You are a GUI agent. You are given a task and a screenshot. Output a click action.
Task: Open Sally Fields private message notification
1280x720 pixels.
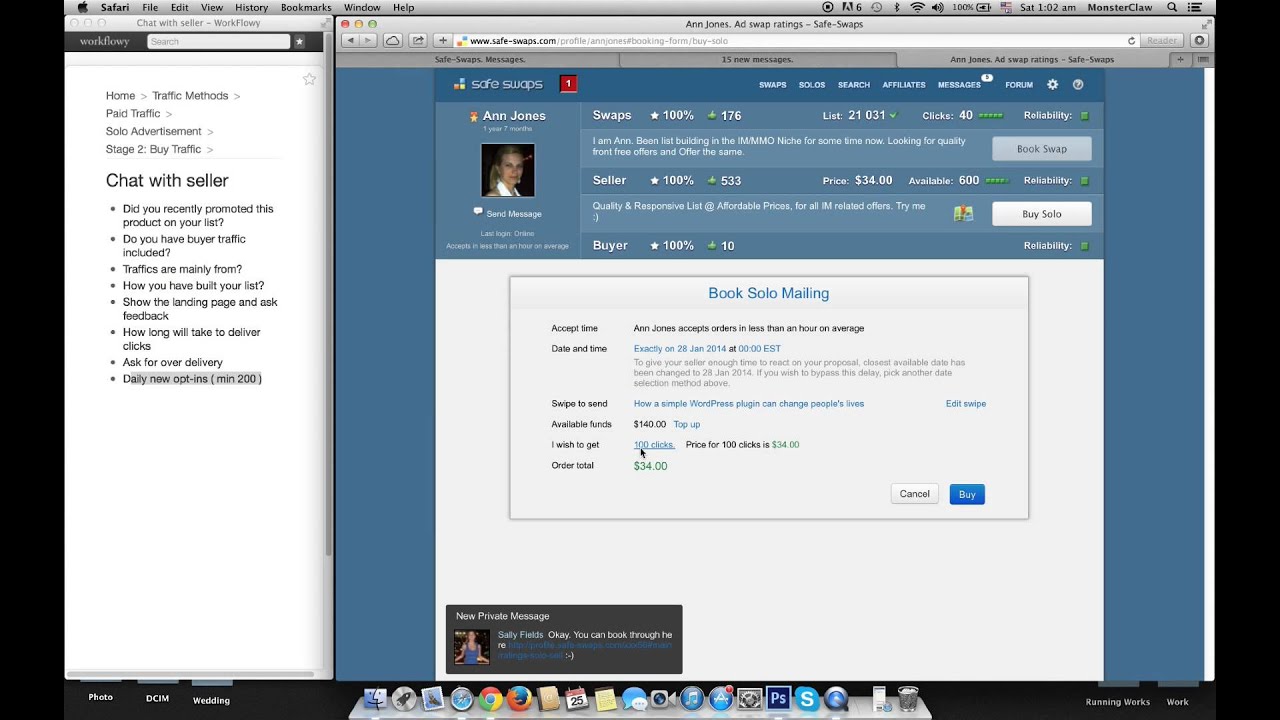click(x=564, y=639)
